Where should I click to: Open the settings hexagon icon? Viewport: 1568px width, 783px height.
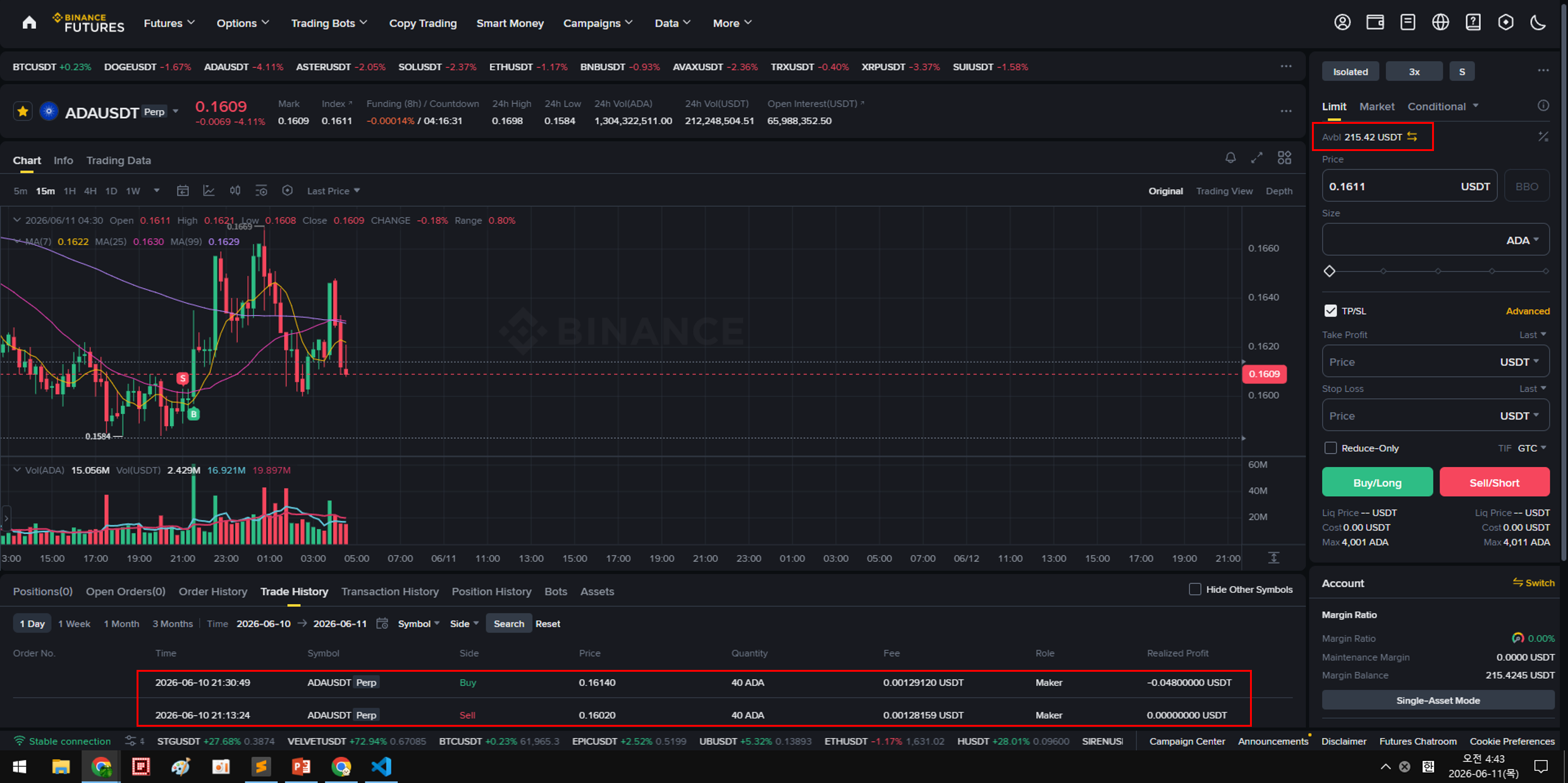1506,23
